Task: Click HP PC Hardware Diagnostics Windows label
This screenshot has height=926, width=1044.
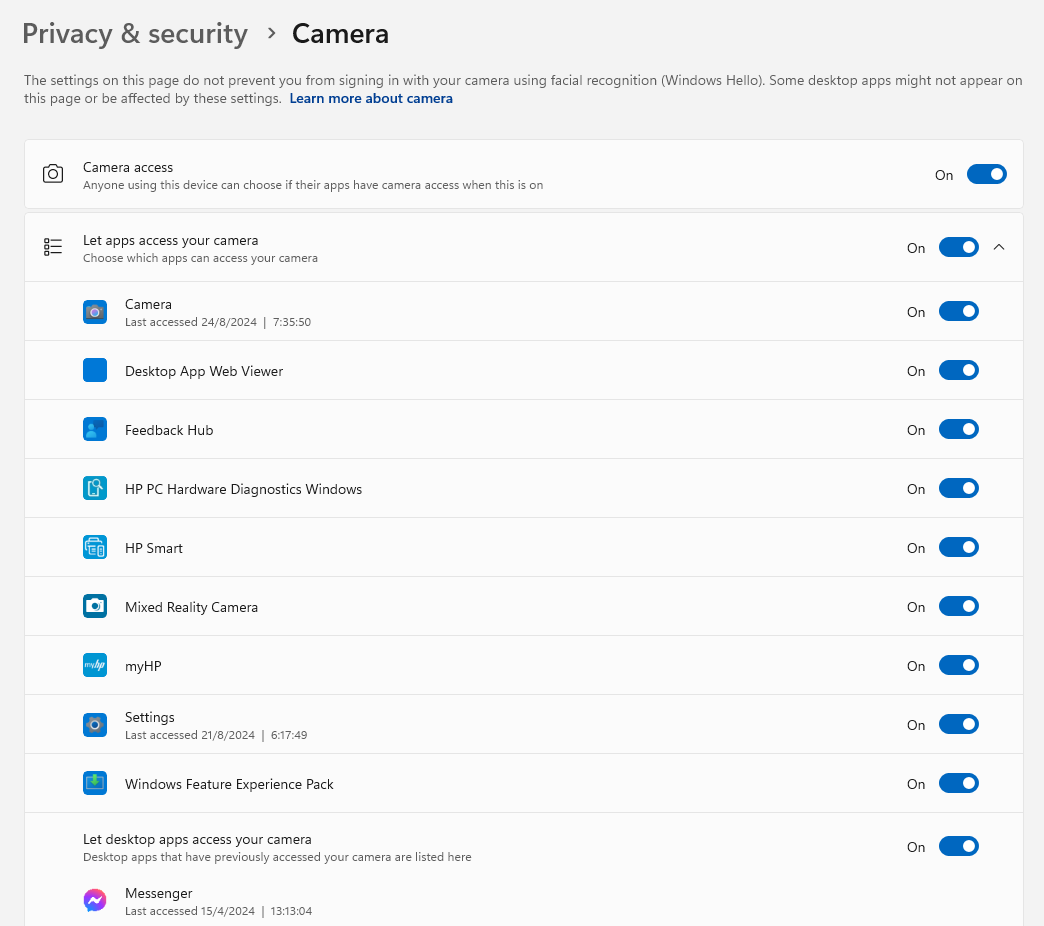Action: point(243,489)
